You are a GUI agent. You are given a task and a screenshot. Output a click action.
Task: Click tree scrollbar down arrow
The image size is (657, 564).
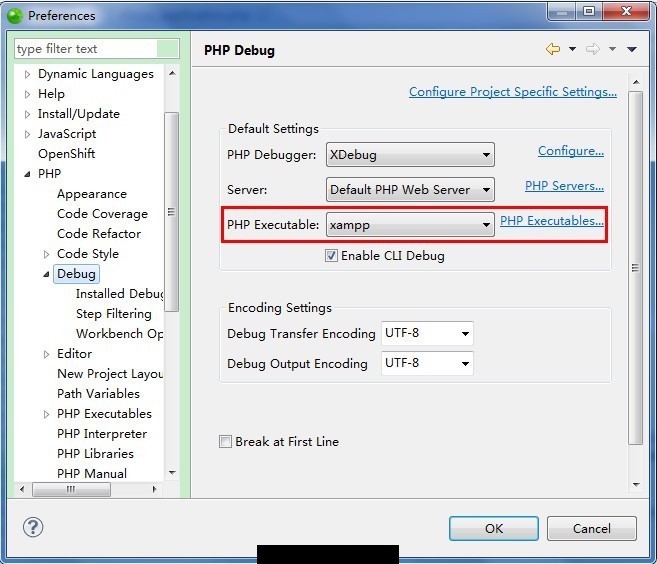(172, 473)
